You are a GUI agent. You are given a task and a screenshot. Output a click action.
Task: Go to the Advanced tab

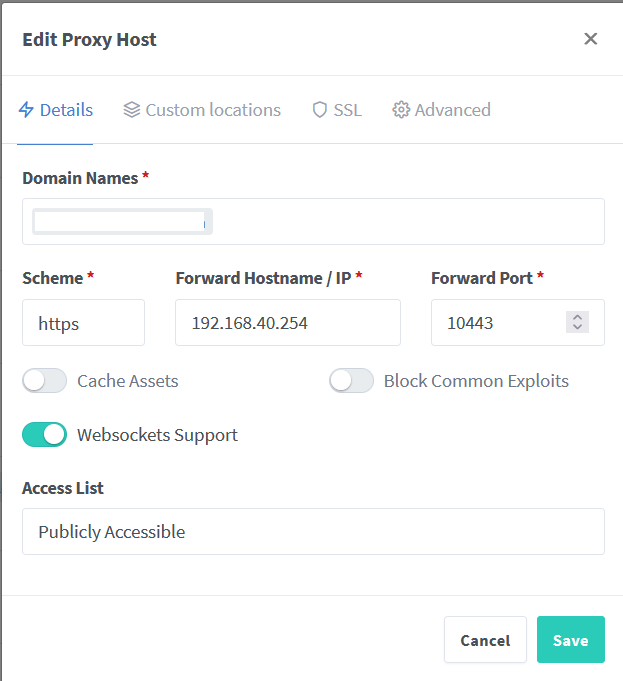pyautogui.click(x=452, y=110)
